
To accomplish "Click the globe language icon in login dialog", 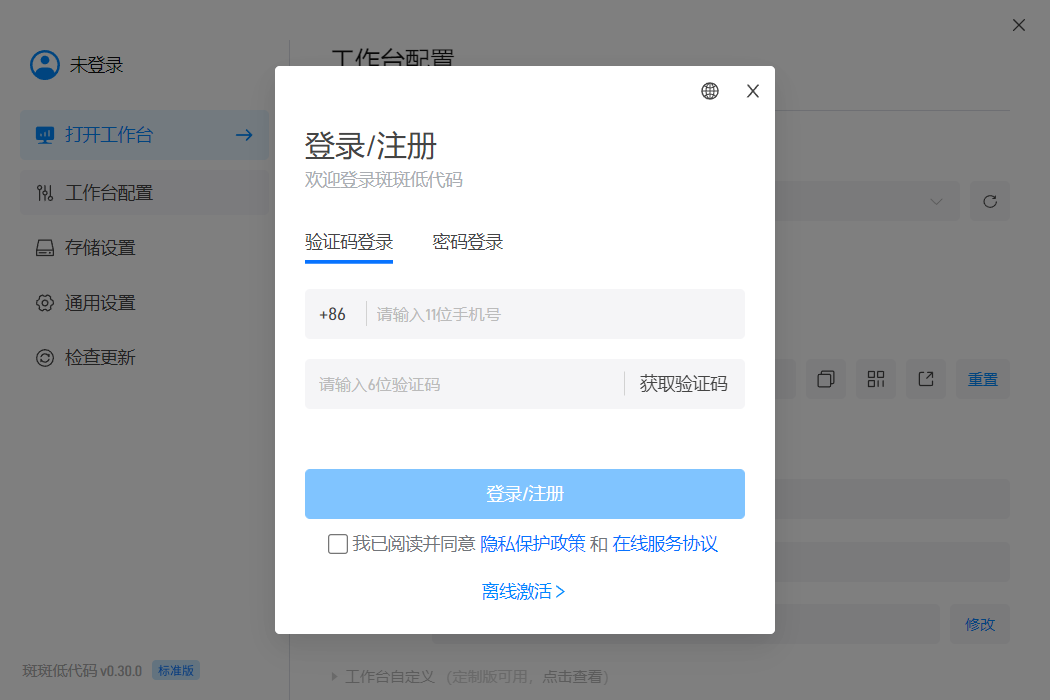I will click(x=710, y=91).
